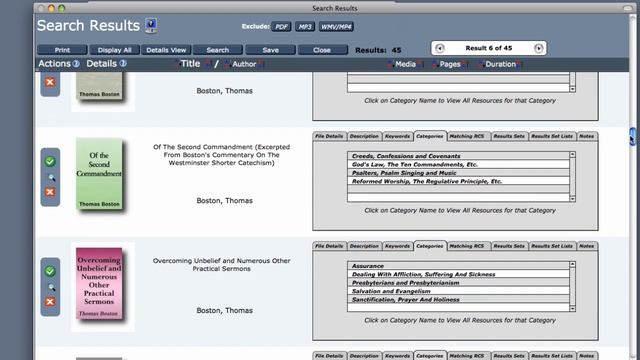640x360 pixels.
Task: Sort by the Duration column header
Action: tap(500, 64)
